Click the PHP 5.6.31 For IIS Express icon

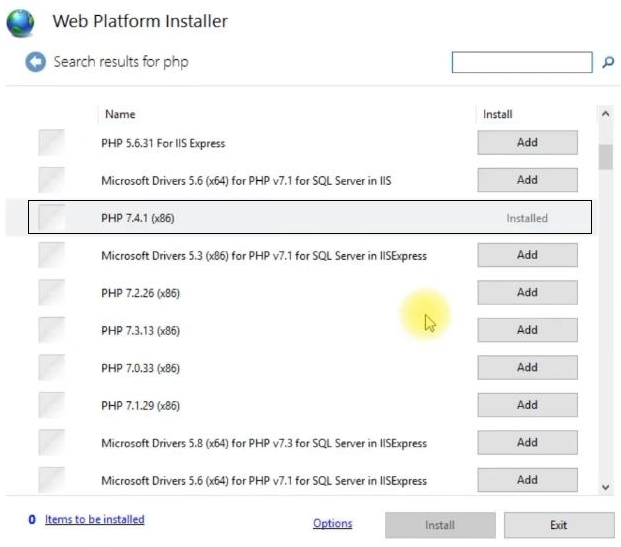click(52, 143)
